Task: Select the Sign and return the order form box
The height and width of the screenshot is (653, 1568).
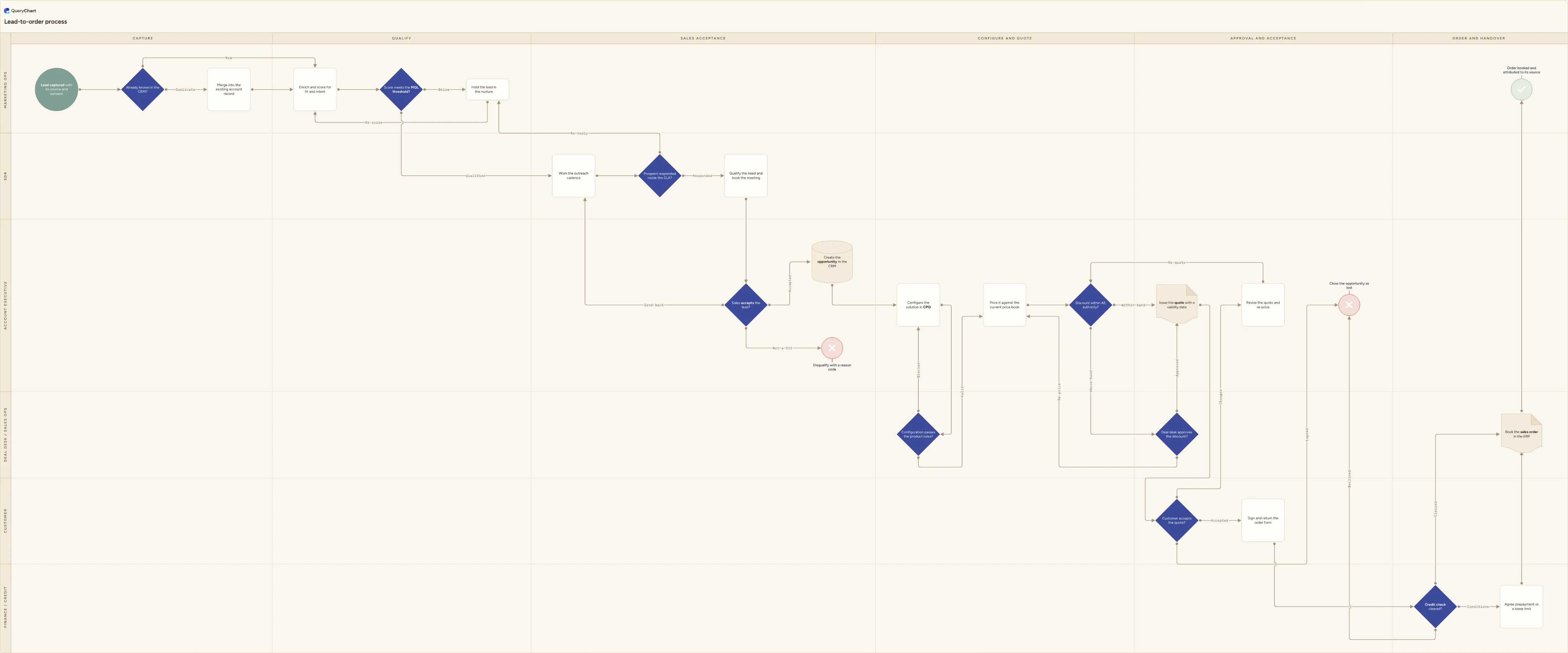Action: pos(1263,520)
